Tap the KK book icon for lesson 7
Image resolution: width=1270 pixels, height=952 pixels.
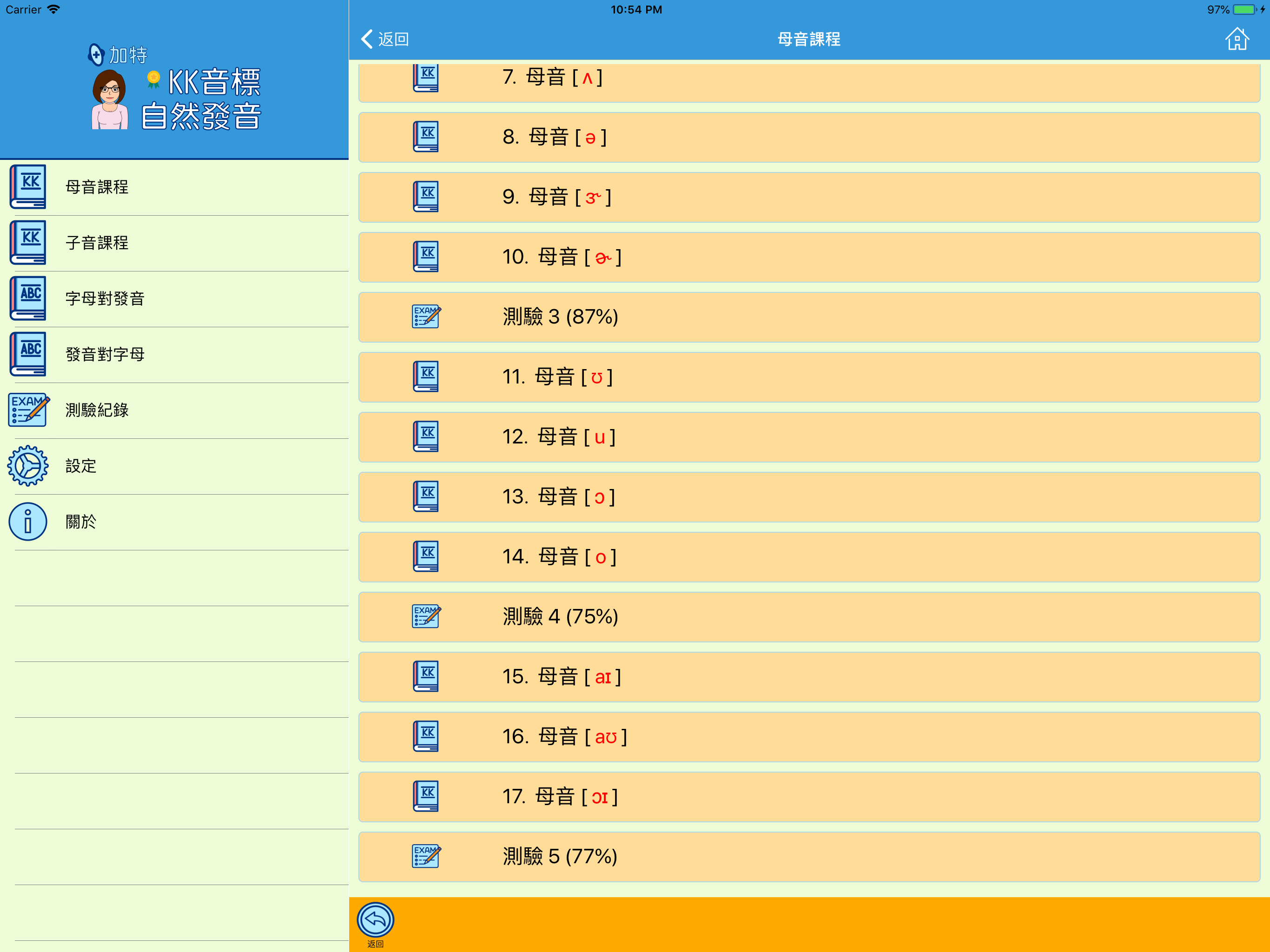tap(426, 78)
